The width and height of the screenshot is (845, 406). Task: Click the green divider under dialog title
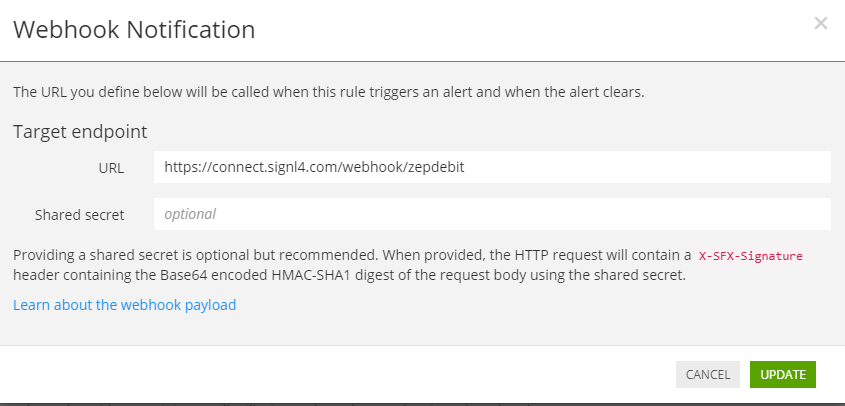click(x=422, y=61)
